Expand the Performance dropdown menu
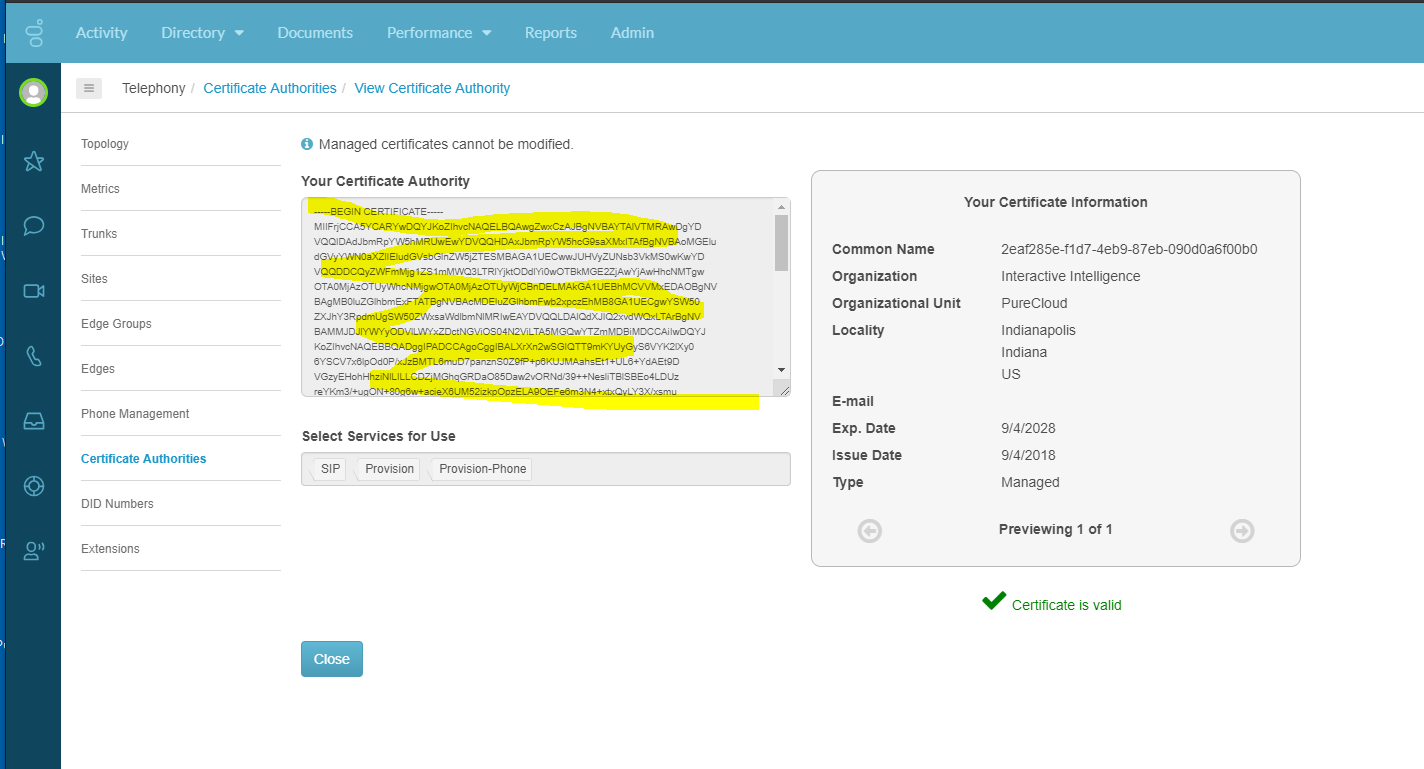Screen dimensions: 1424x769 click(x=439, y=33)
